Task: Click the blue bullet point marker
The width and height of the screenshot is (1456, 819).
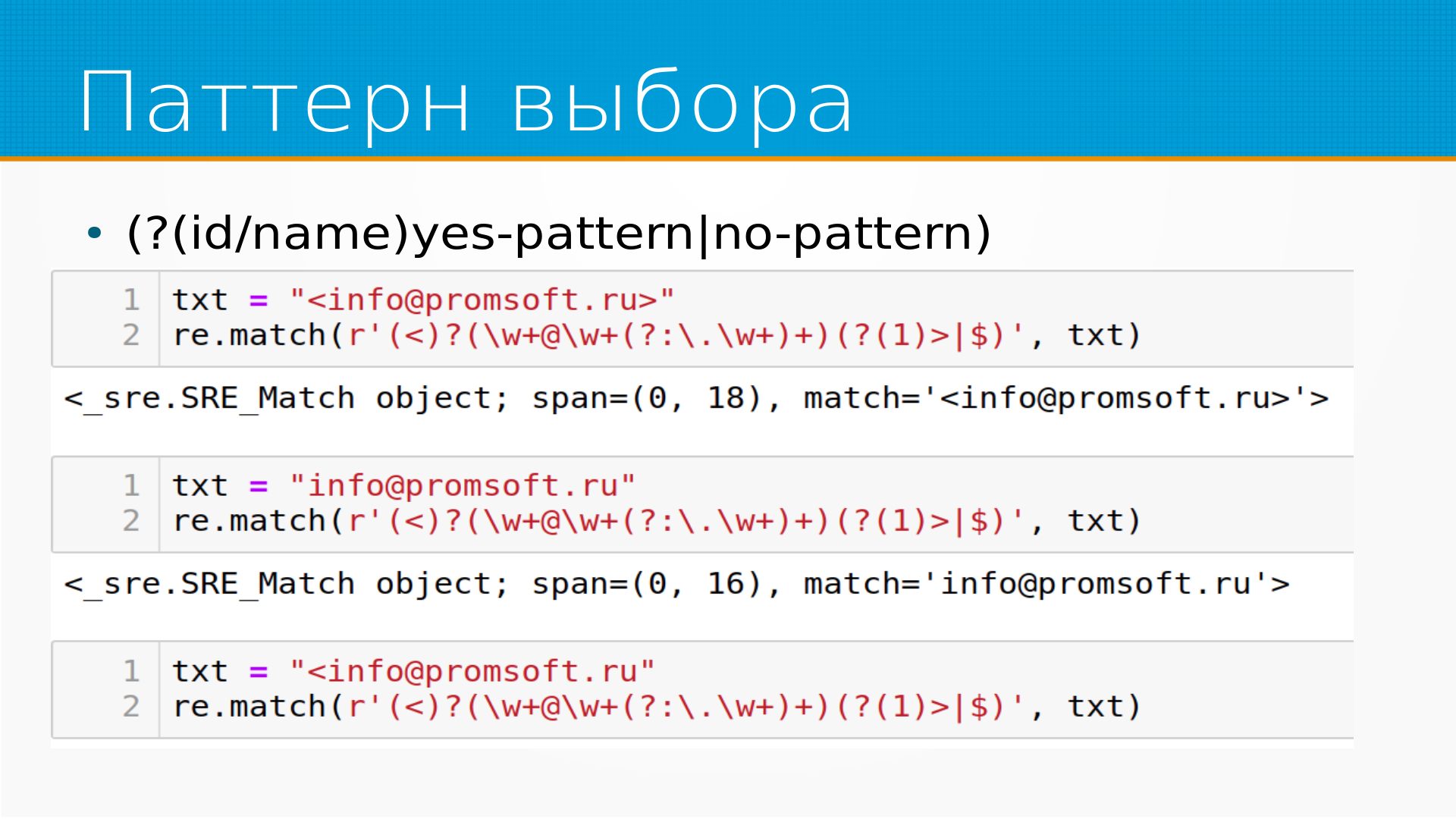Action: (x=94, y=233)
